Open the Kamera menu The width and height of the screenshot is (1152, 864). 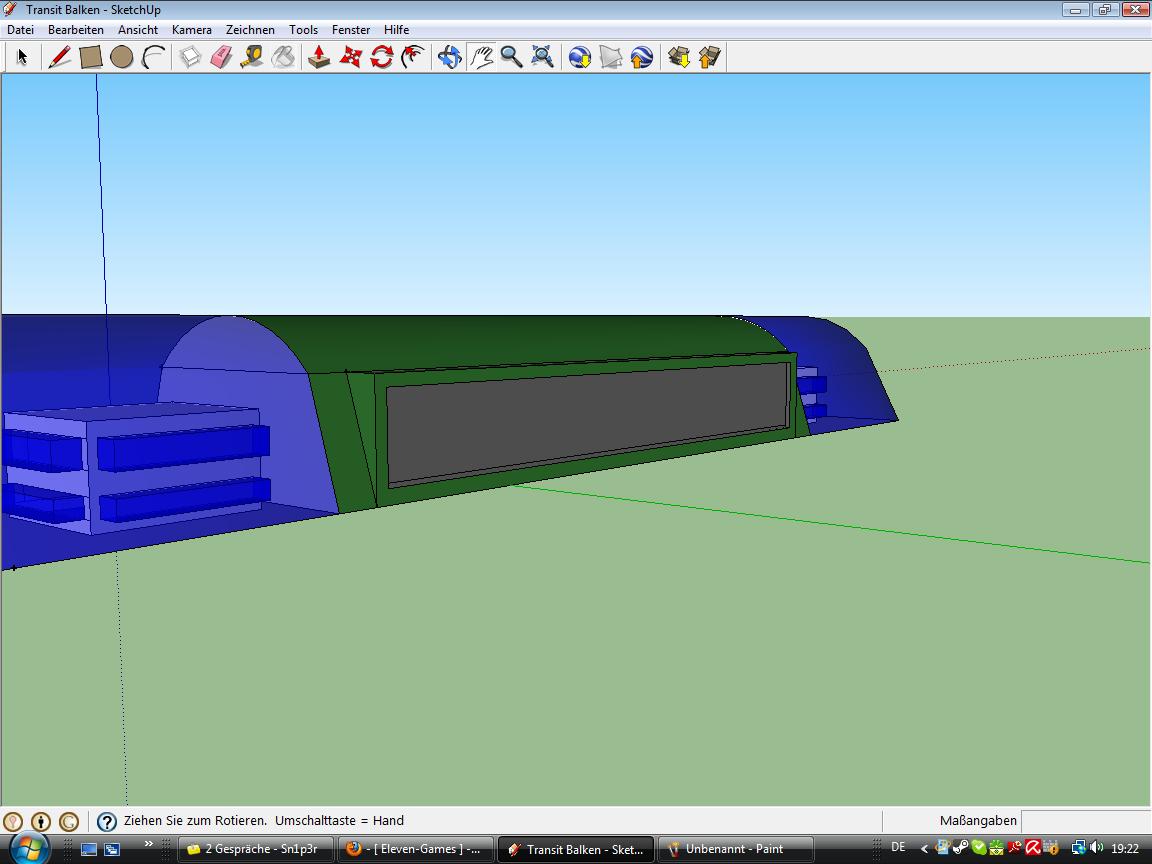(191, 30)
